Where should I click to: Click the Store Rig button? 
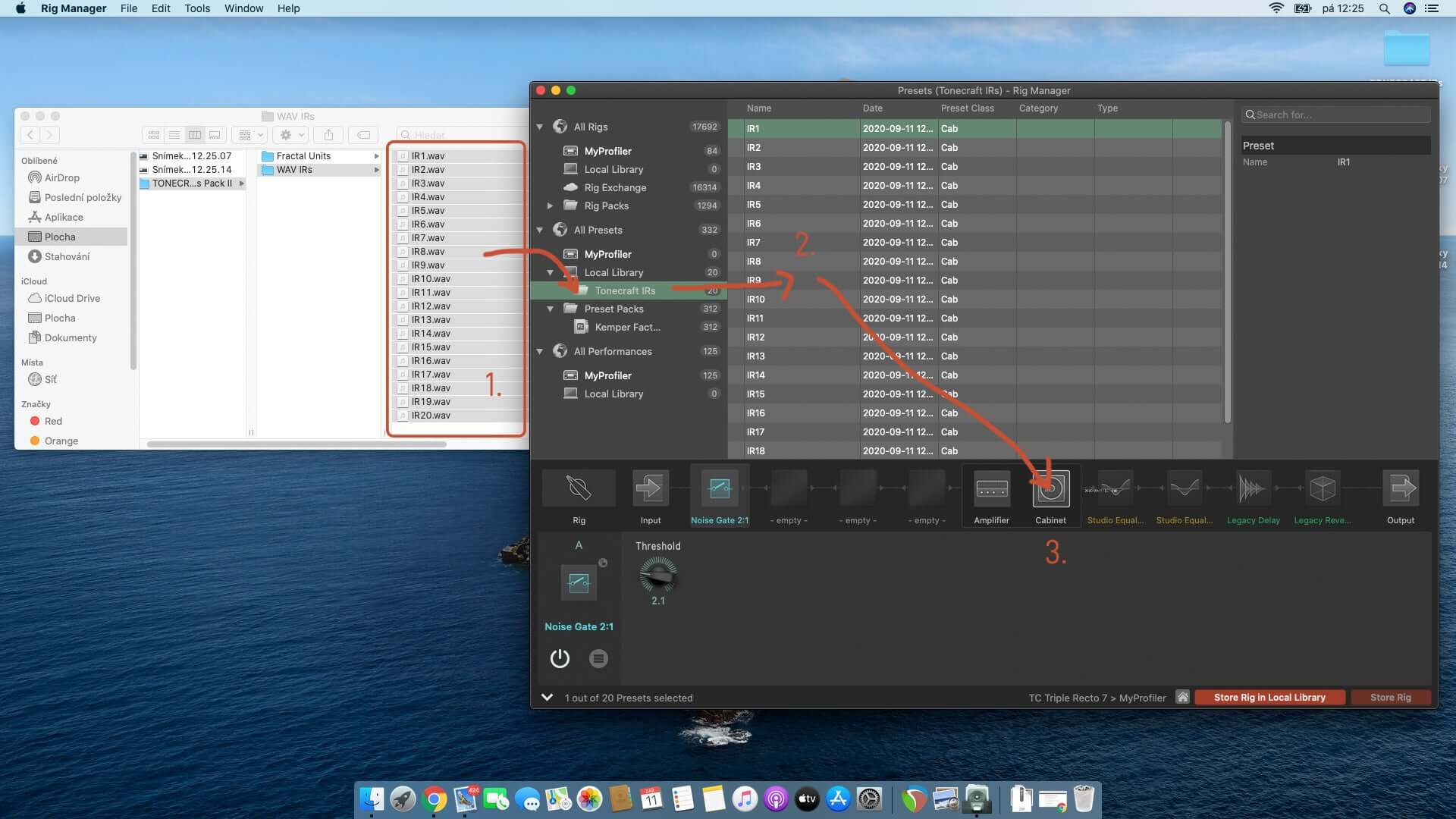pos(1390,697)
